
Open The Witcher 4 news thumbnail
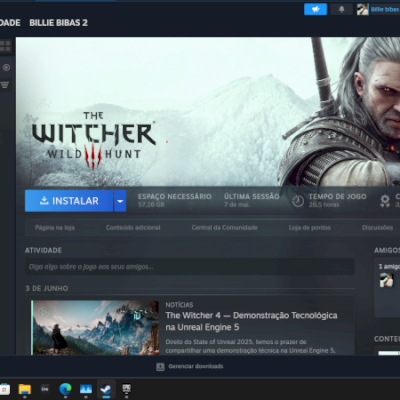(95, 327)
